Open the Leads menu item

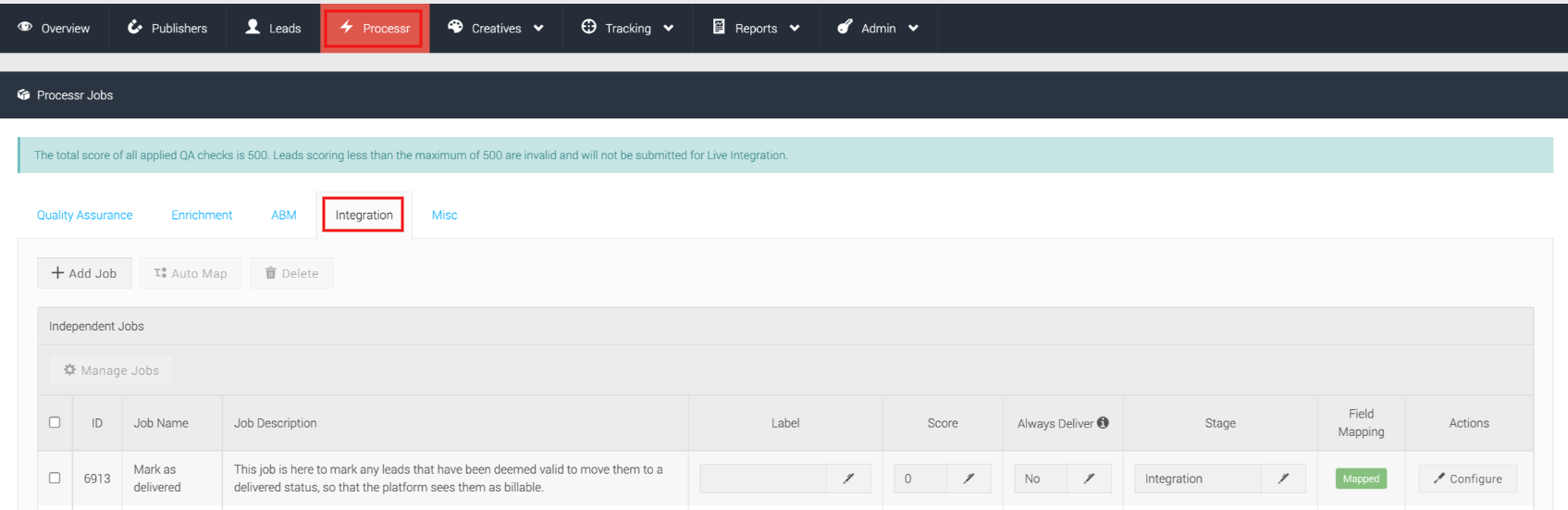[x=273, y=28]
